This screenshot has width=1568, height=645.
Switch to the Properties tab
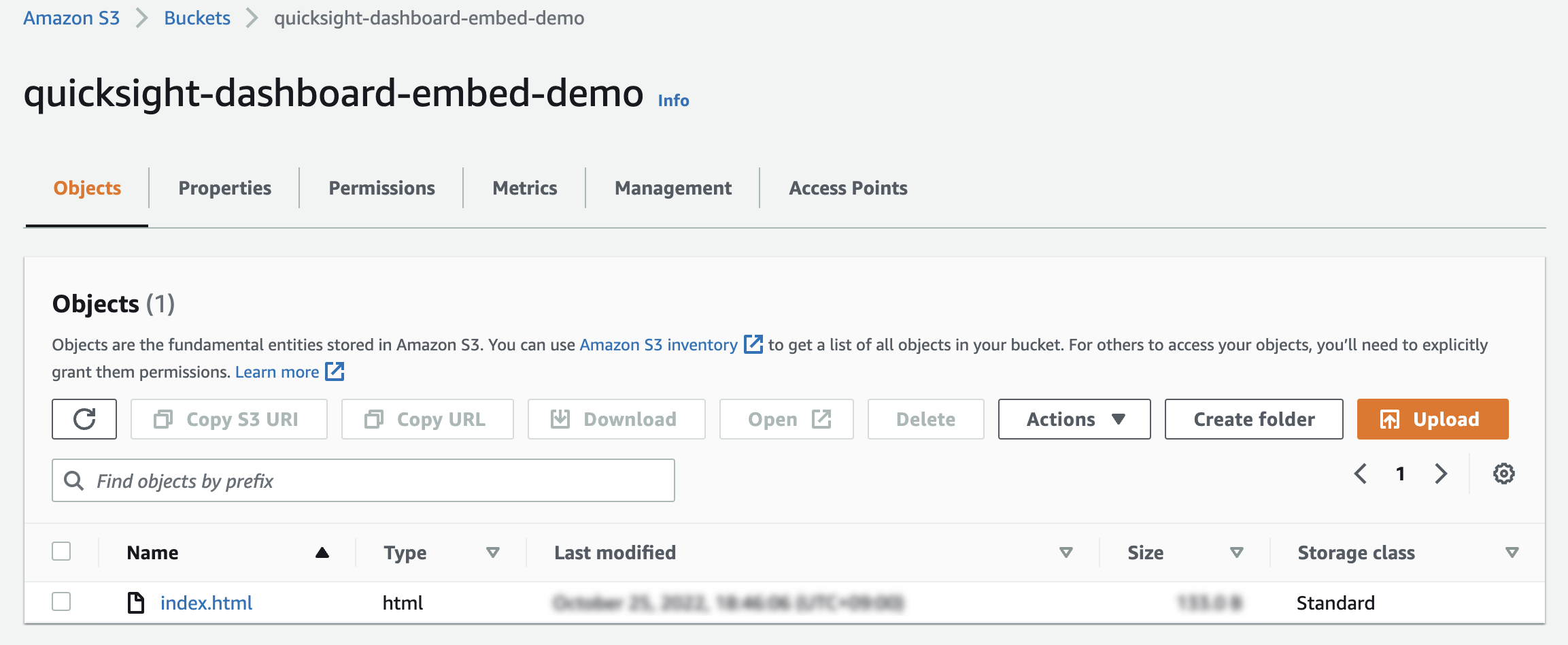pos(224,188)
